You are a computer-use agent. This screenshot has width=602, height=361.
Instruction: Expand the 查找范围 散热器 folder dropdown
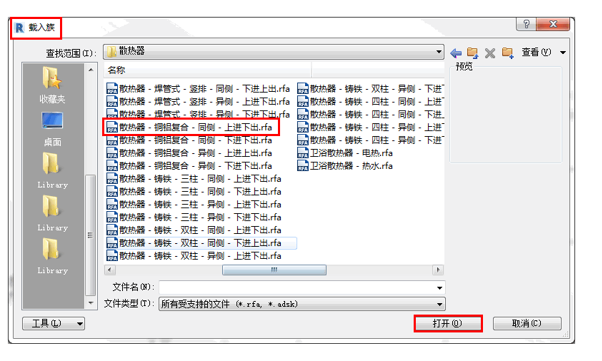pos(438,51)
